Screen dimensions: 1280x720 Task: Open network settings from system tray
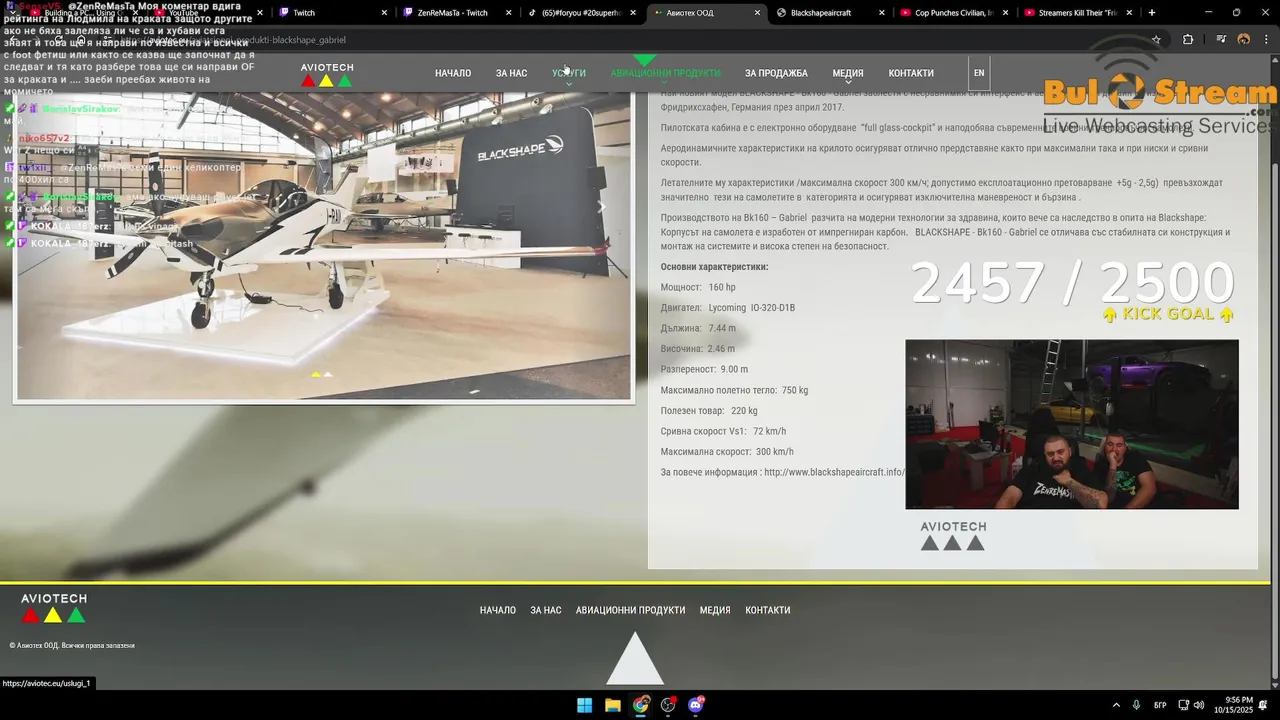tap(1183, 705)
